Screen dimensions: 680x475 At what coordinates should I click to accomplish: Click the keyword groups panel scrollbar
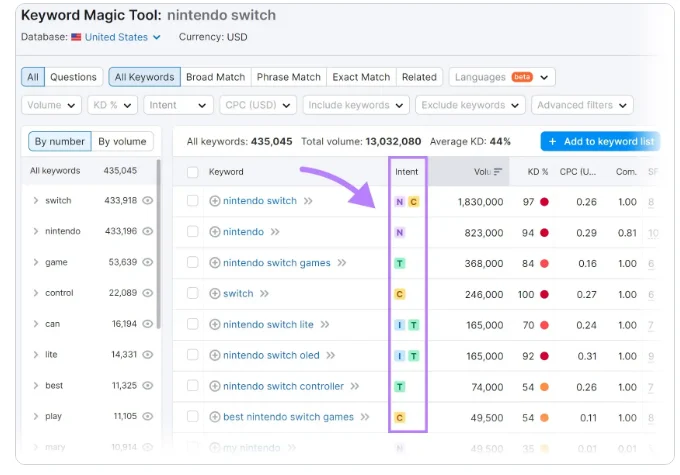(158, 244)
